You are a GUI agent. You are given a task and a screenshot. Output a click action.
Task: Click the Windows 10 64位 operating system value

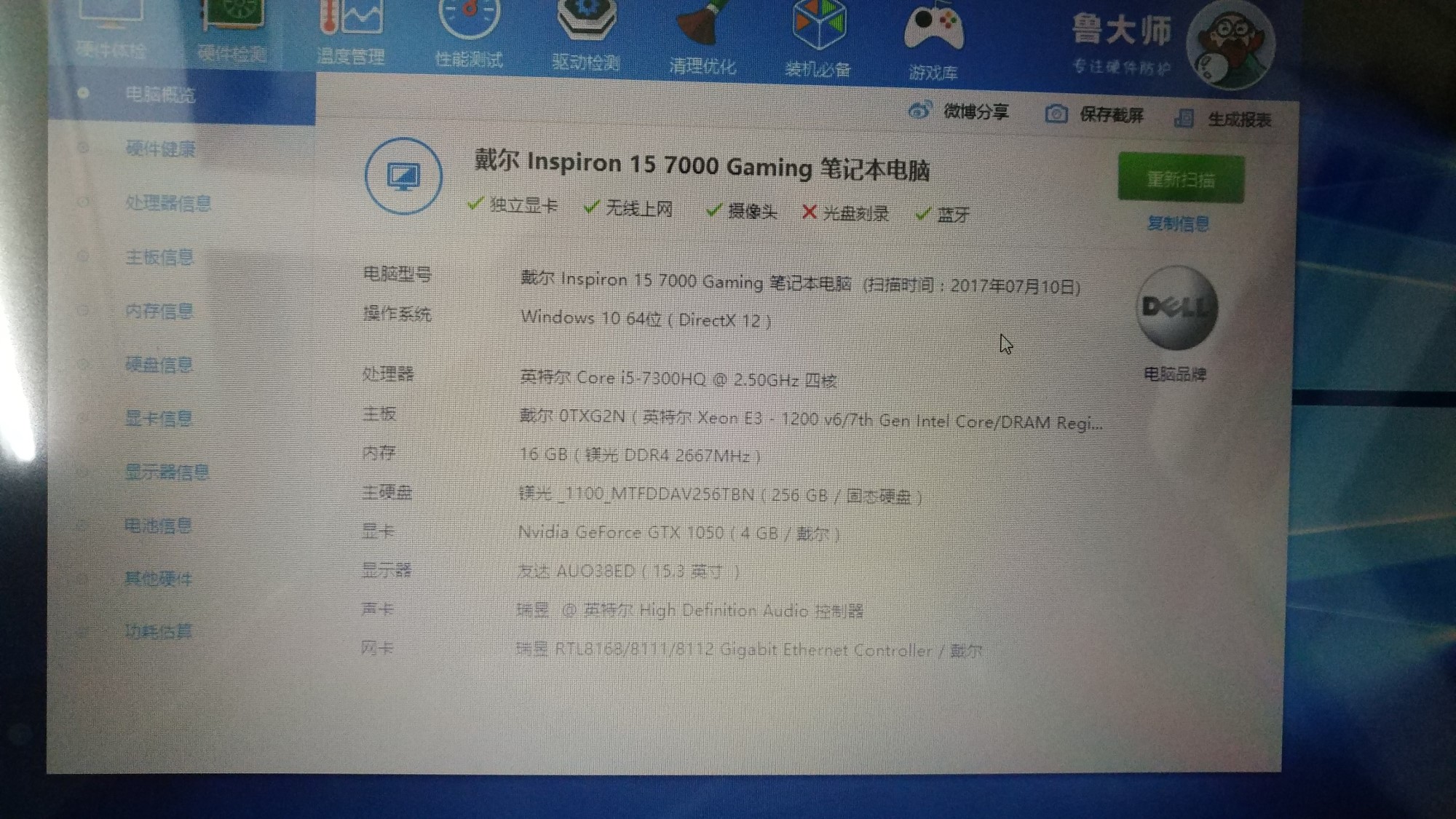pos(646,319)
